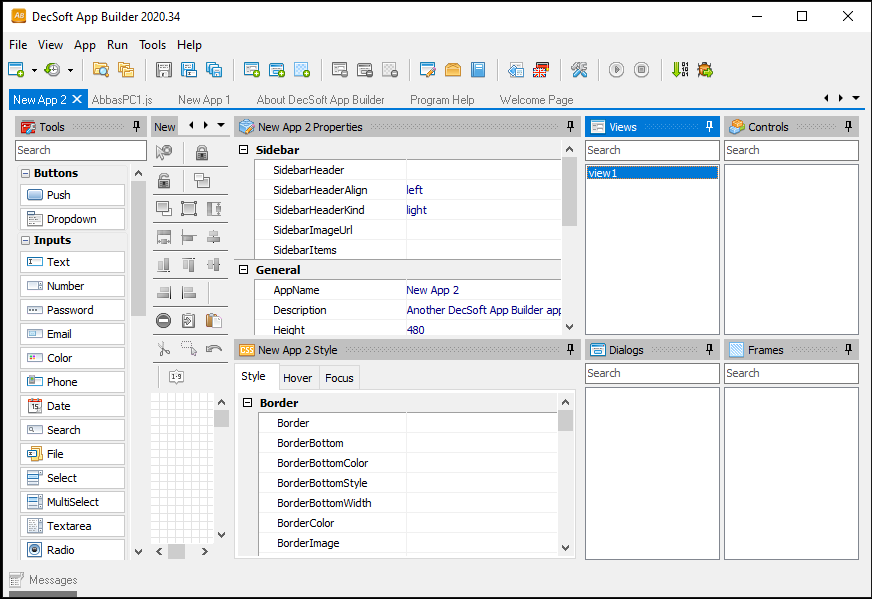Open the wrench and screwdriver tools icon
The image size is (872, 599).
pos(579,70)
